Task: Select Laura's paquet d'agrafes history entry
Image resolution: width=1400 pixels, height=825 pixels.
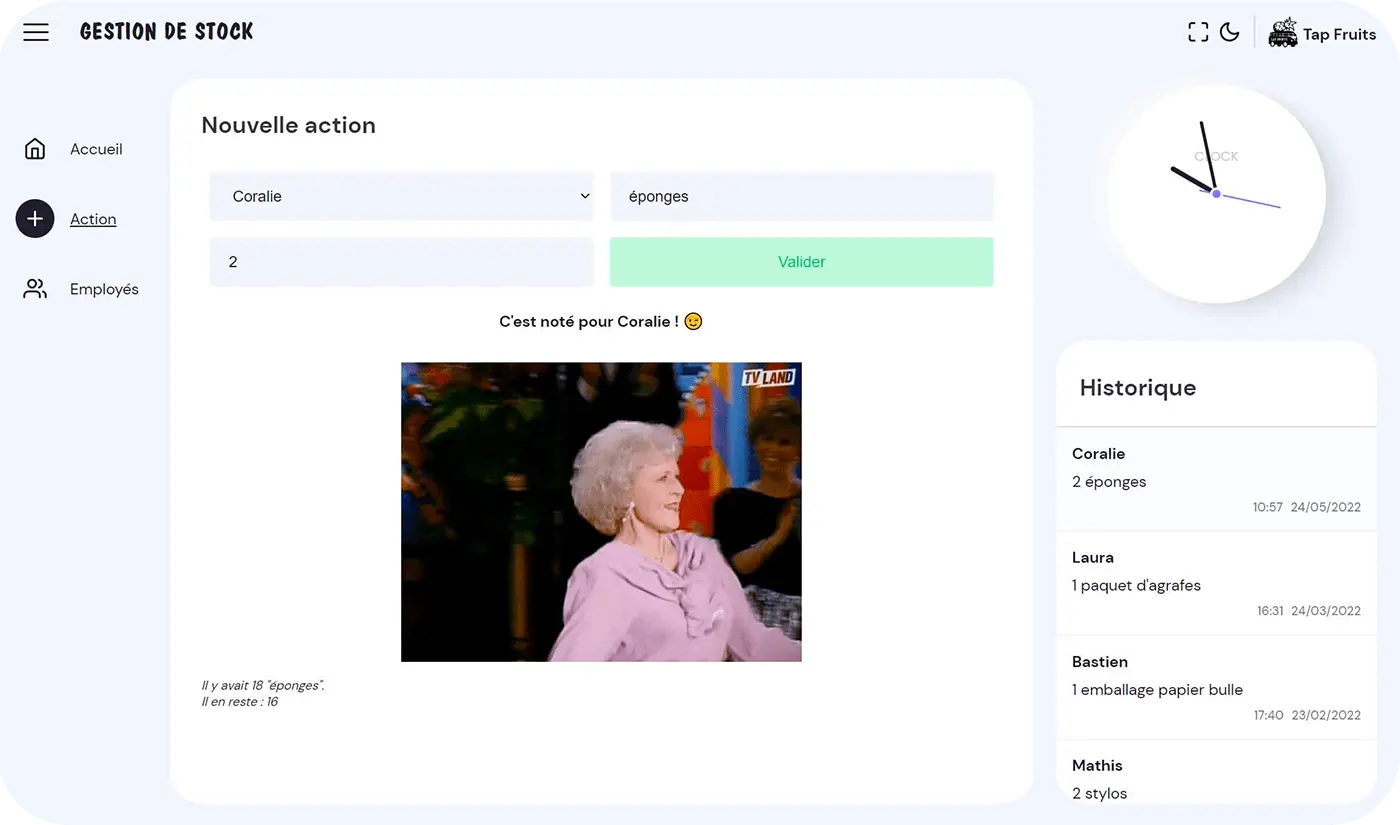Action: 1216,584
